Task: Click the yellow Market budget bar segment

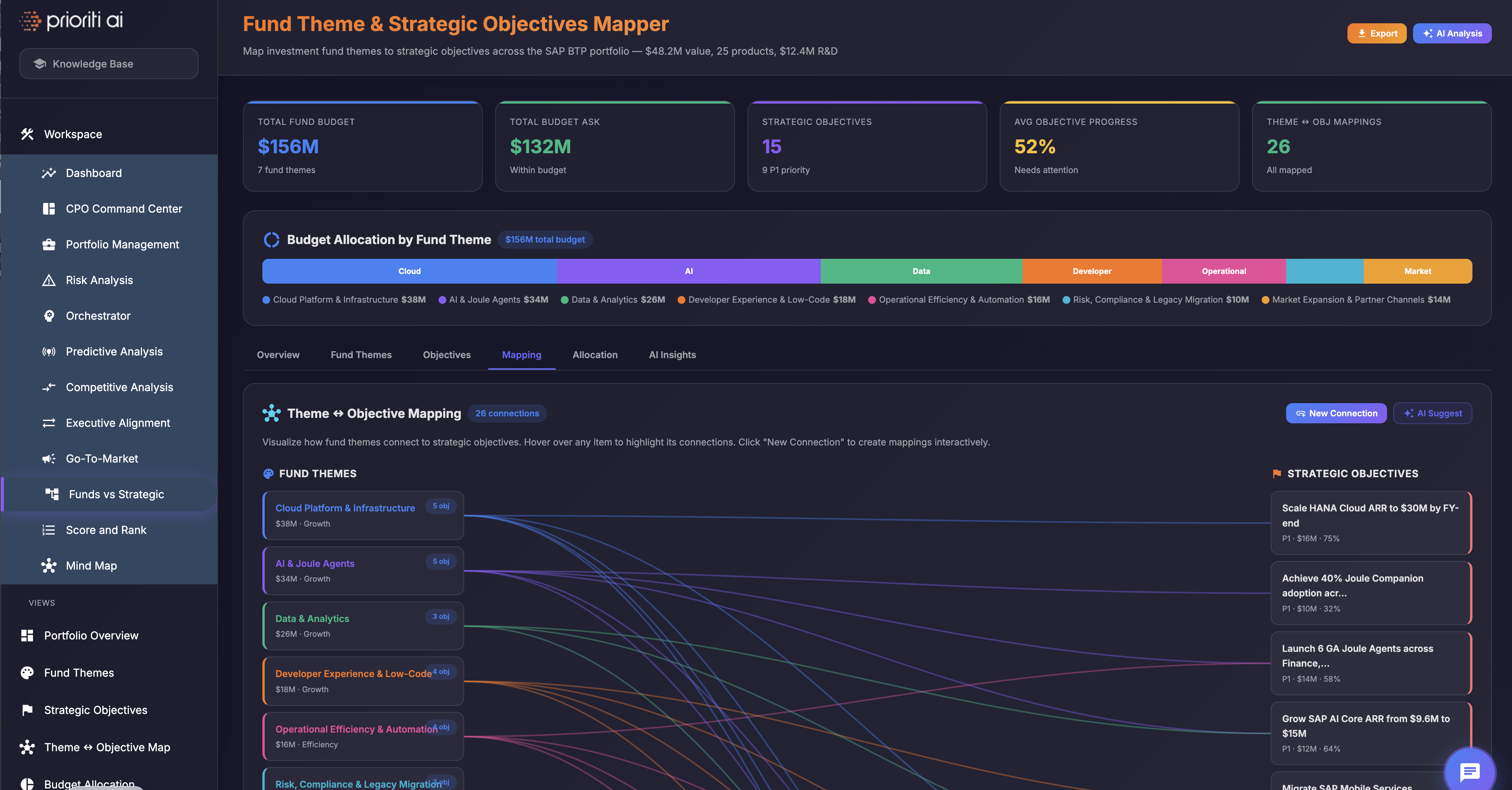Action: tap(1417, 271)
